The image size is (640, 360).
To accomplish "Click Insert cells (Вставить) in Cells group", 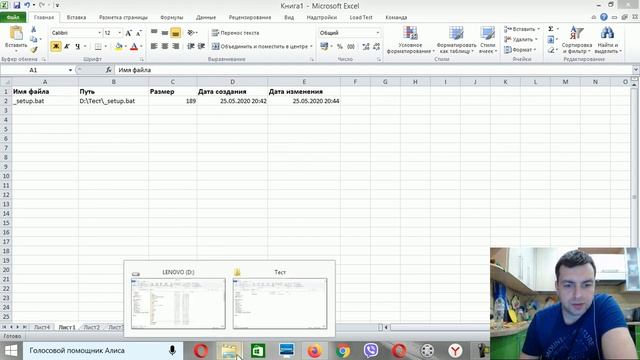I will point(522,29).
